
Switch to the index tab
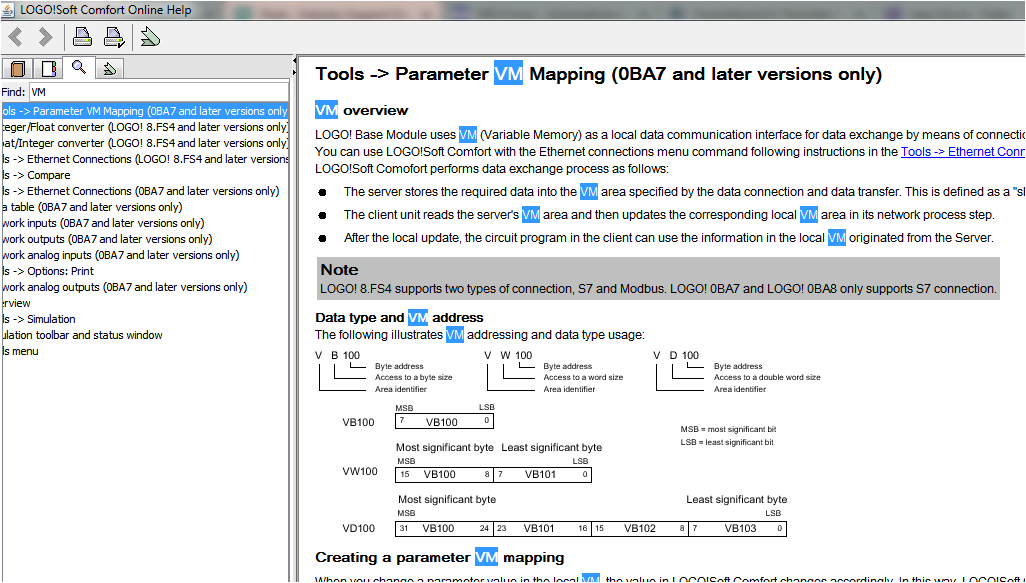[47, 68]
